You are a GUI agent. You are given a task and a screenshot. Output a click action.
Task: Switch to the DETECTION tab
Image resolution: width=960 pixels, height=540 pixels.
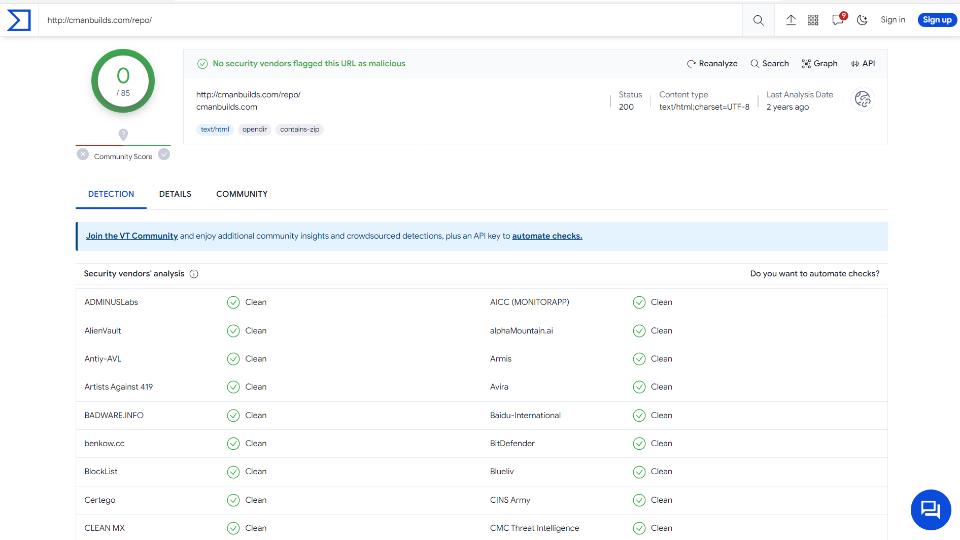point(111,194)
